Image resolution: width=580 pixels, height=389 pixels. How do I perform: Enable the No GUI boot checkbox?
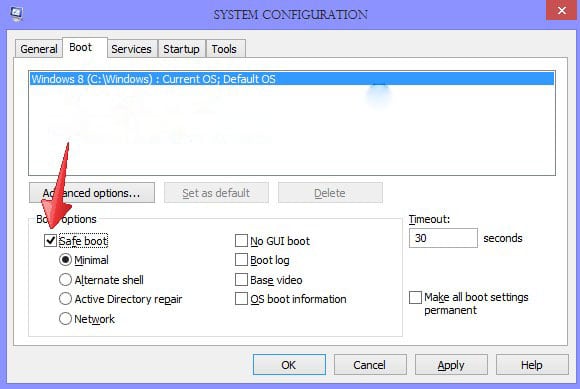[x=241, y=241]
